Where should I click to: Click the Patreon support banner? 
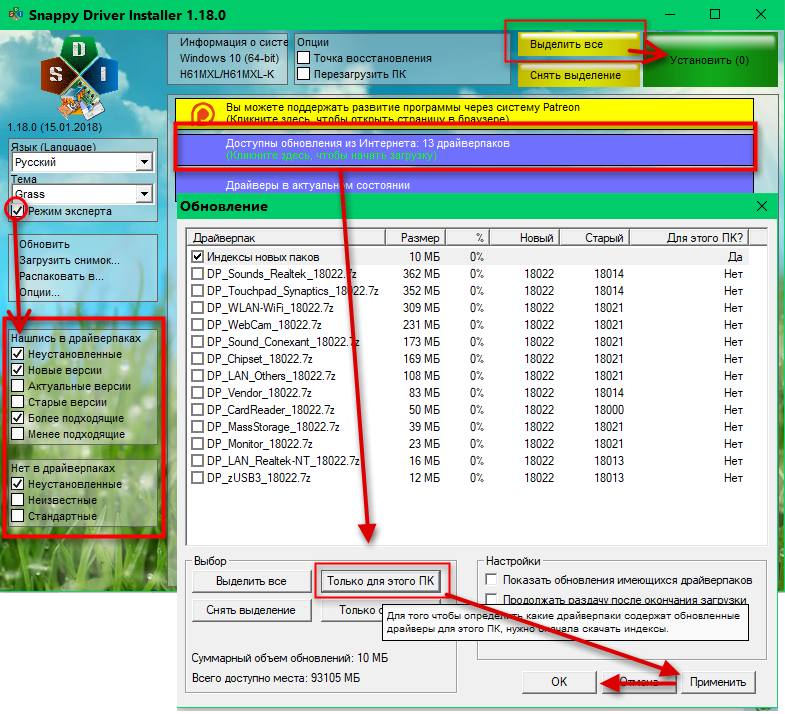[464, 113]
